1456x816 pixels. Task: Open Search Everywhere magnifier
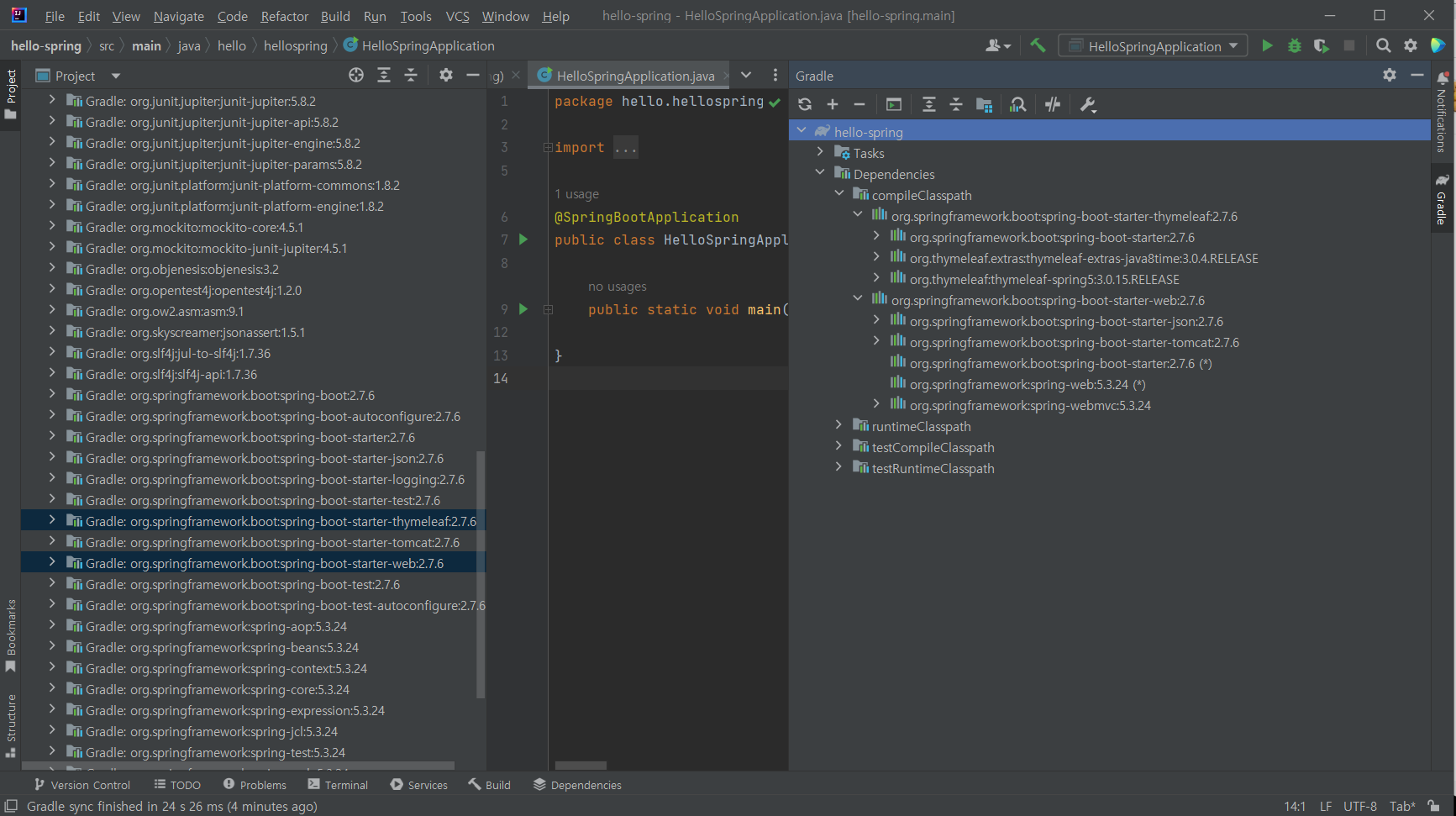pyautogui.click(x=1383, y=46)
